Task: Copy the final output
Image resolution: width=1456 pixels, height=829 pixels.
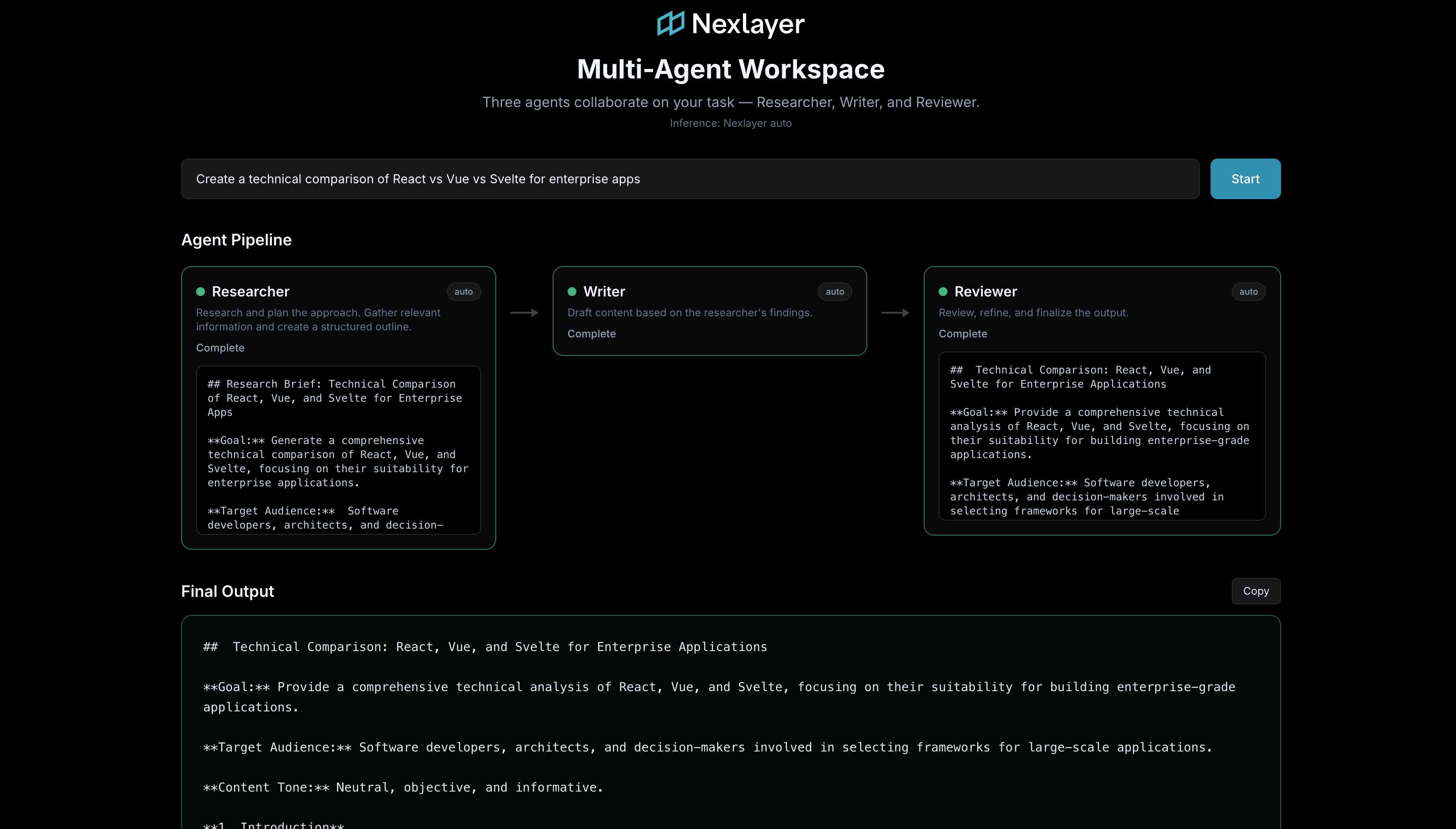Action: pyautogui.click(x=1256, y=591)
